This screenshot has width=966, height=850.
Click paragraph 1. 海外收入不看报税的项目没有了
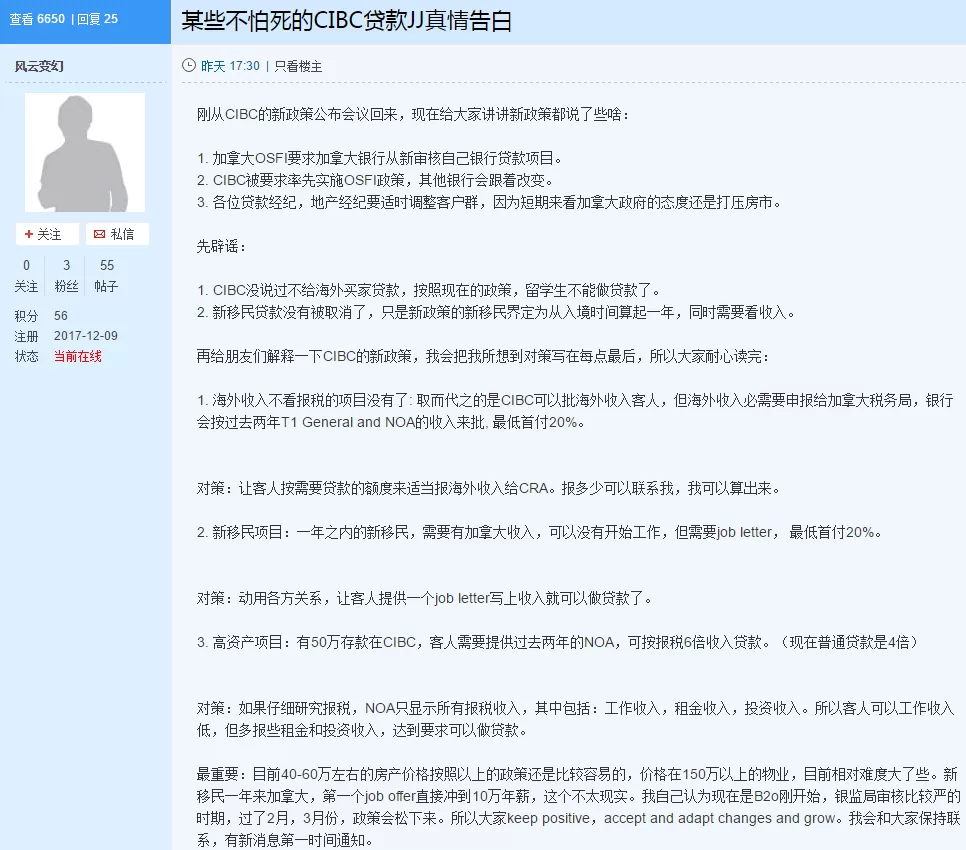[575, 411]
